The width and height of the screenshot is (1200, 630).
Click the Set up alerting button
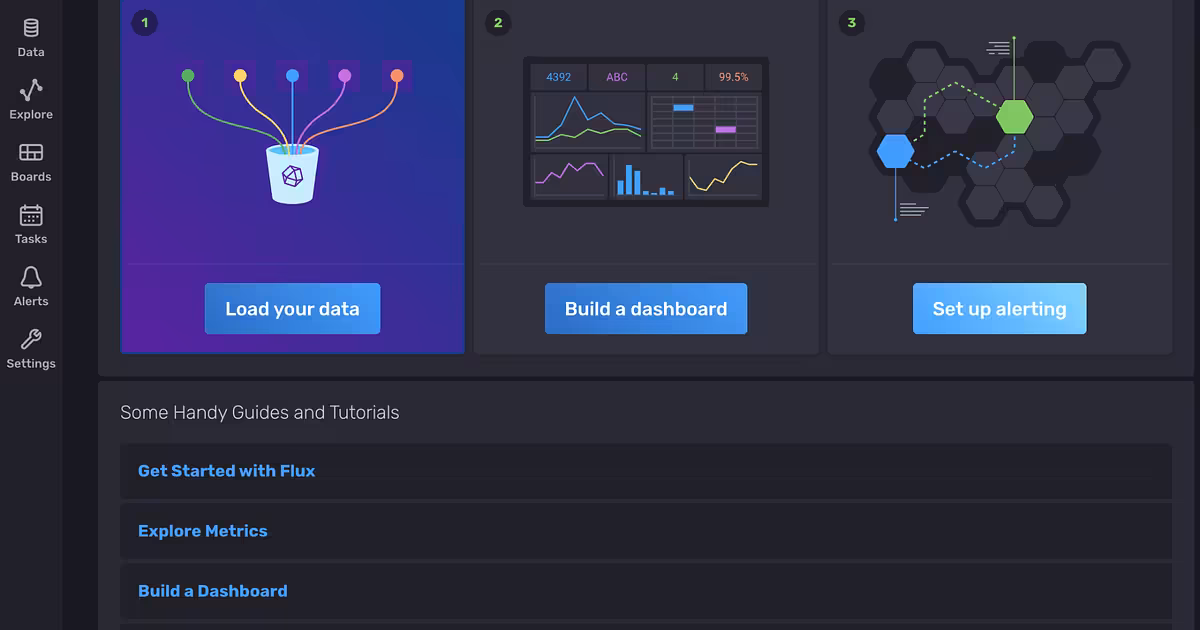999,309
